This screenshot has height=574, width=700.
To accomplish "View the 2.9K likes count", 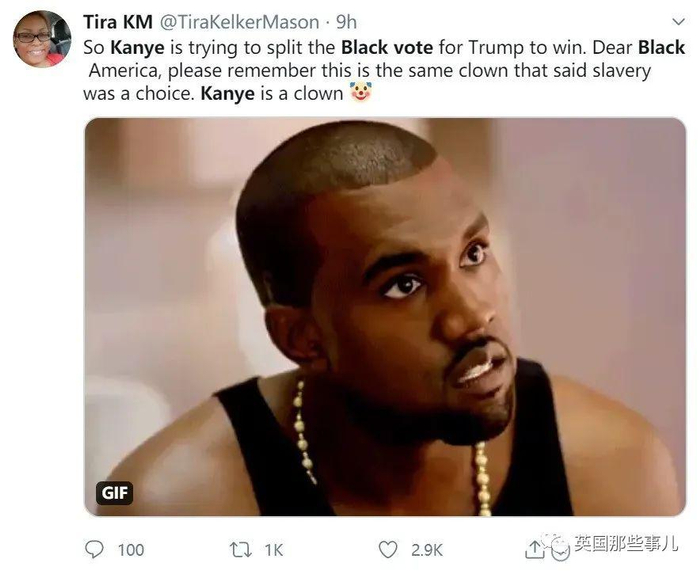I will coord(427,550).
